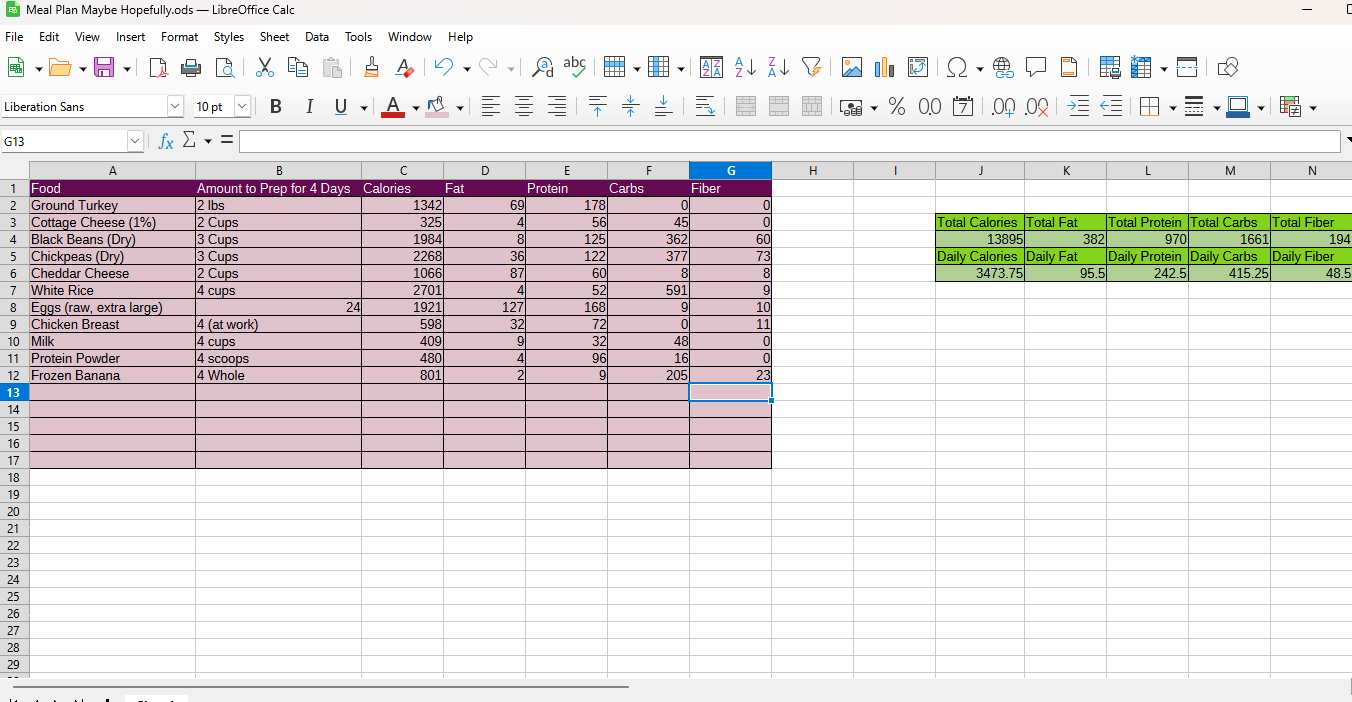Screen dimensions: 1352x702
Task: Open a file with the folder icon
Action: tap(60, 67)
